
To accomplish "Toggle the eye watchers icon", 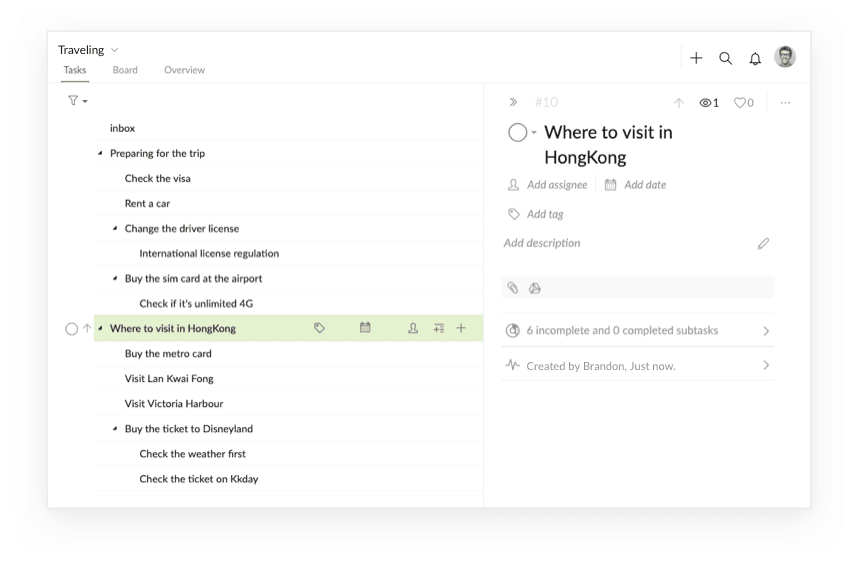I will click(x=705, y=102).
